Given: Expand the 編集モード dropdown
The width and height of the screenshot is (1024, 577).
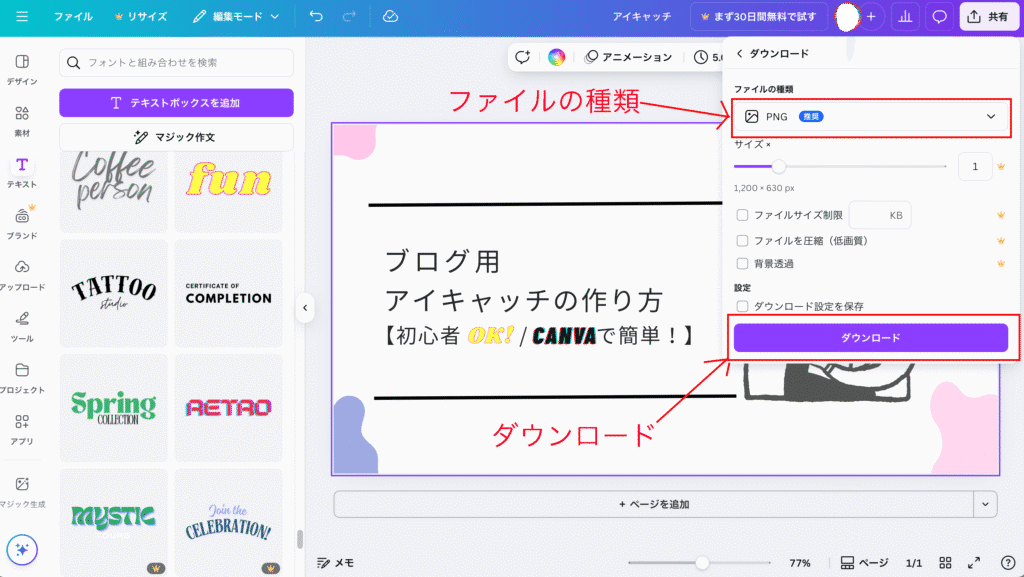Looking at the screenshot, I should [236, 16].
